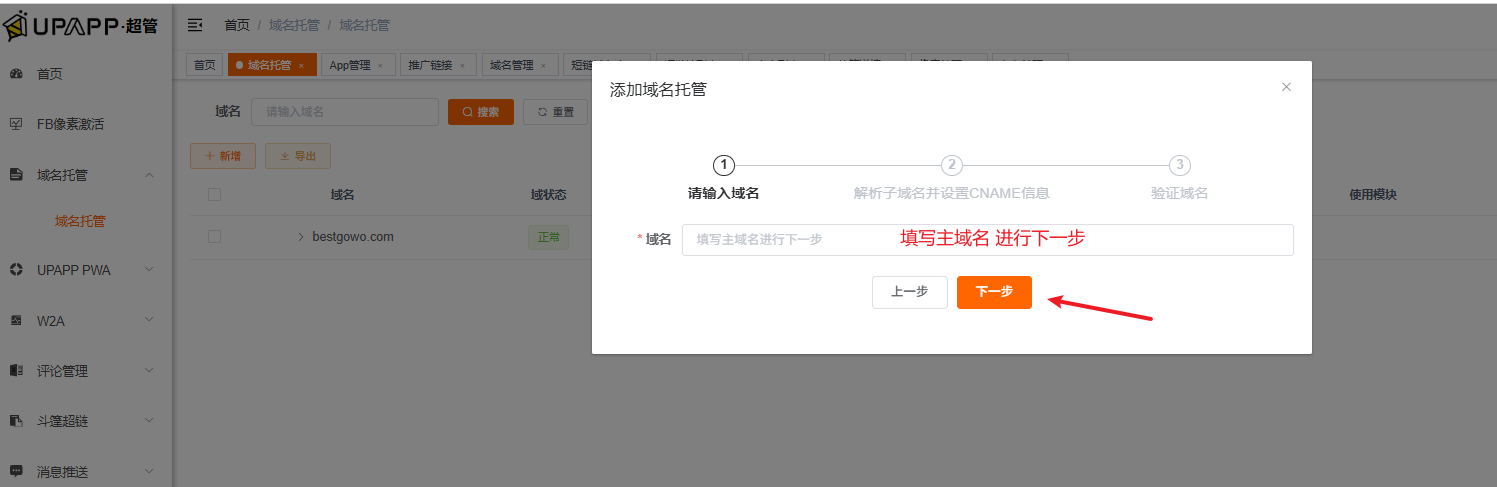Screen dimensions: 1497x487
Task: Click step 2 circle in the wizard
Action: [x=952, y=165]
